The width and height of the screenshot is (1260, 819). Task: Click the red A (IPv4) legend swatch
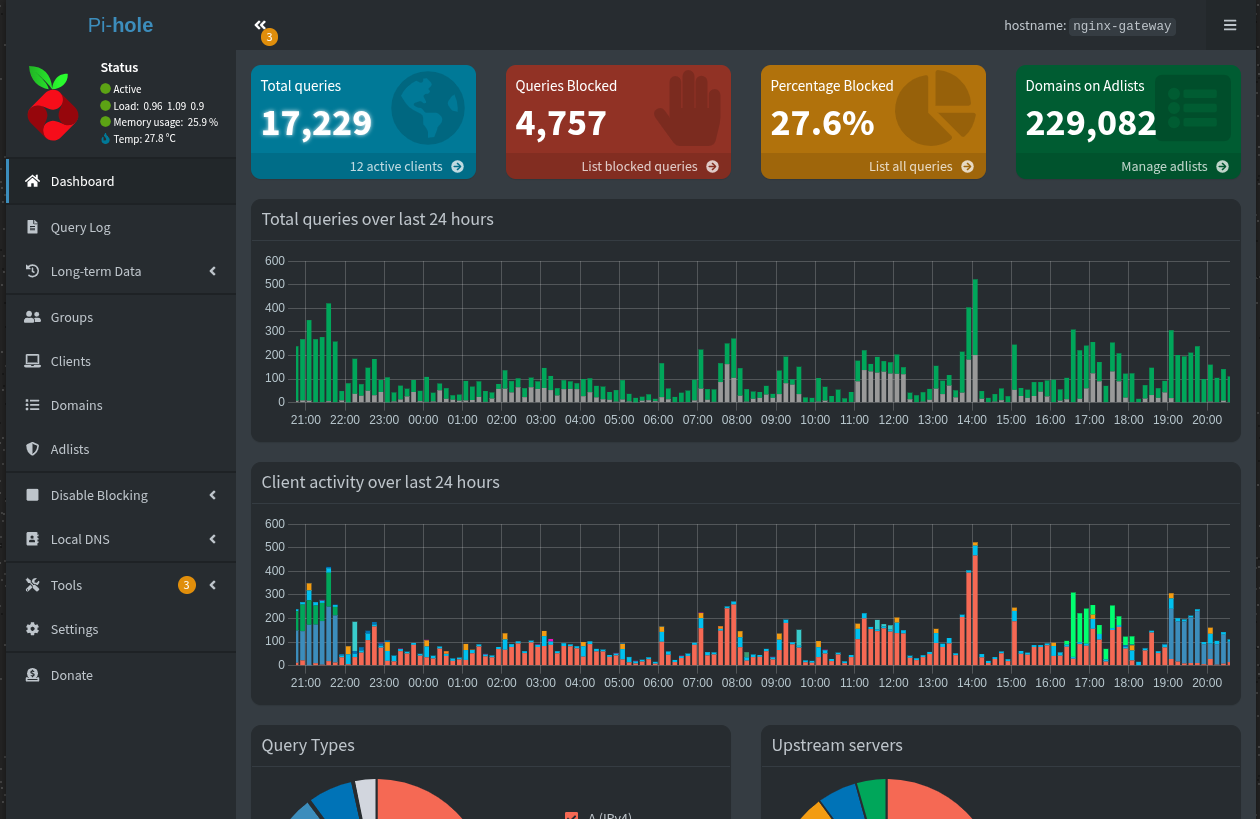[572, 816]
